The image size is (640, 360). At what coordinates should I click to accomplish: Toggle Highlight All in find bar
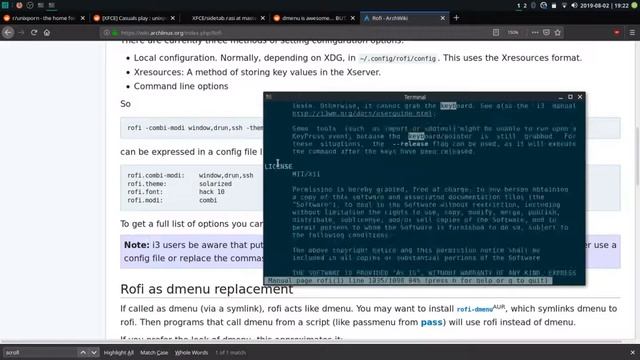pos(119,353)
